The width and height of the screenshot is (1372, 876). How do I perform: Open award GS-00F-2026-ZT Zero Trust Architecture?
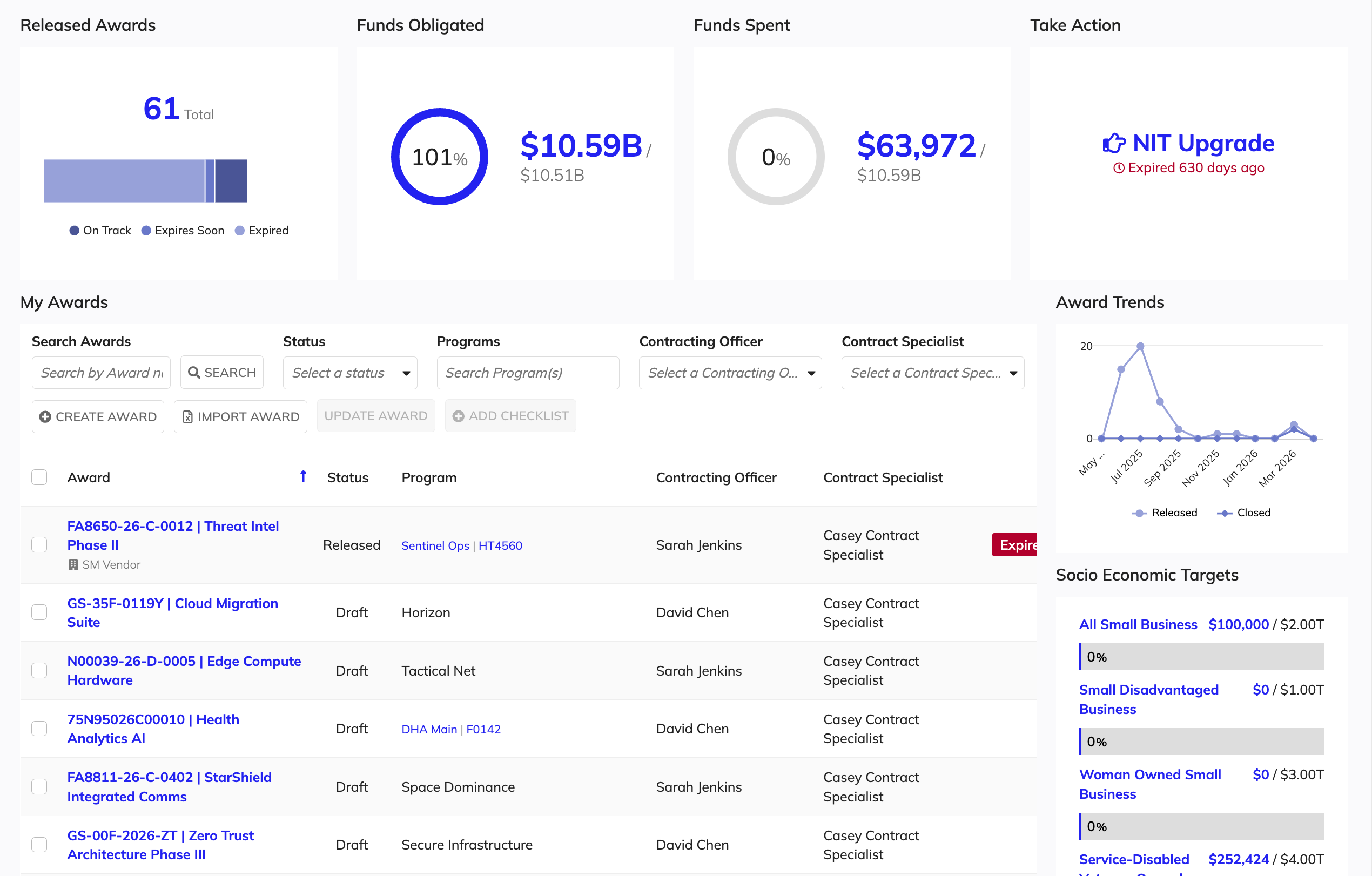point(160,845)
